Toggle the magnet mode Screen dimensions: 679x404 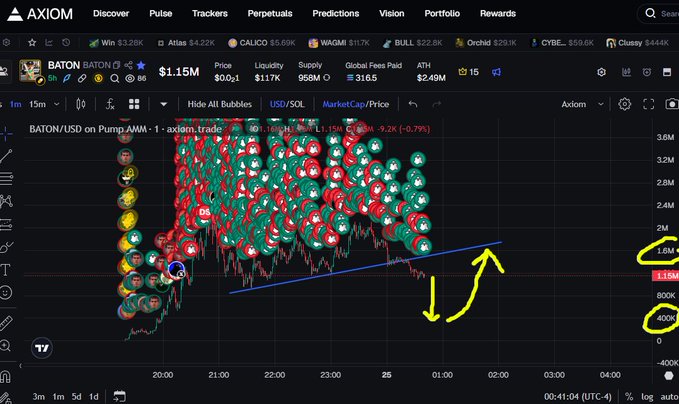tap(5, 377)
